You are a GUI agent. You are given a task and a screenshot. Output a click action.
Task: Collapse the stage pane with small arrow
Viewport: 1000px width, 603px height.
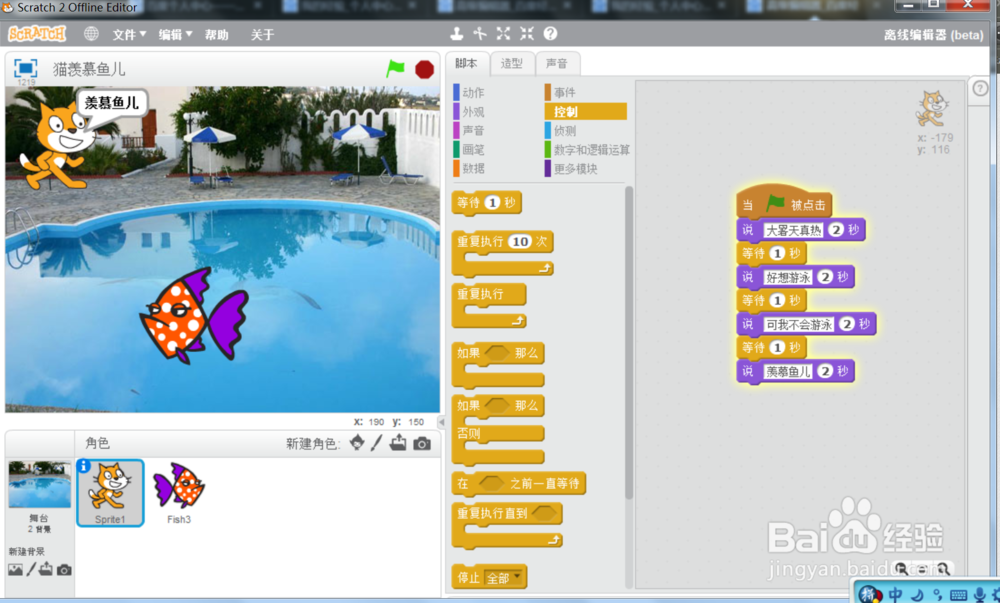[x=441, y=422]
